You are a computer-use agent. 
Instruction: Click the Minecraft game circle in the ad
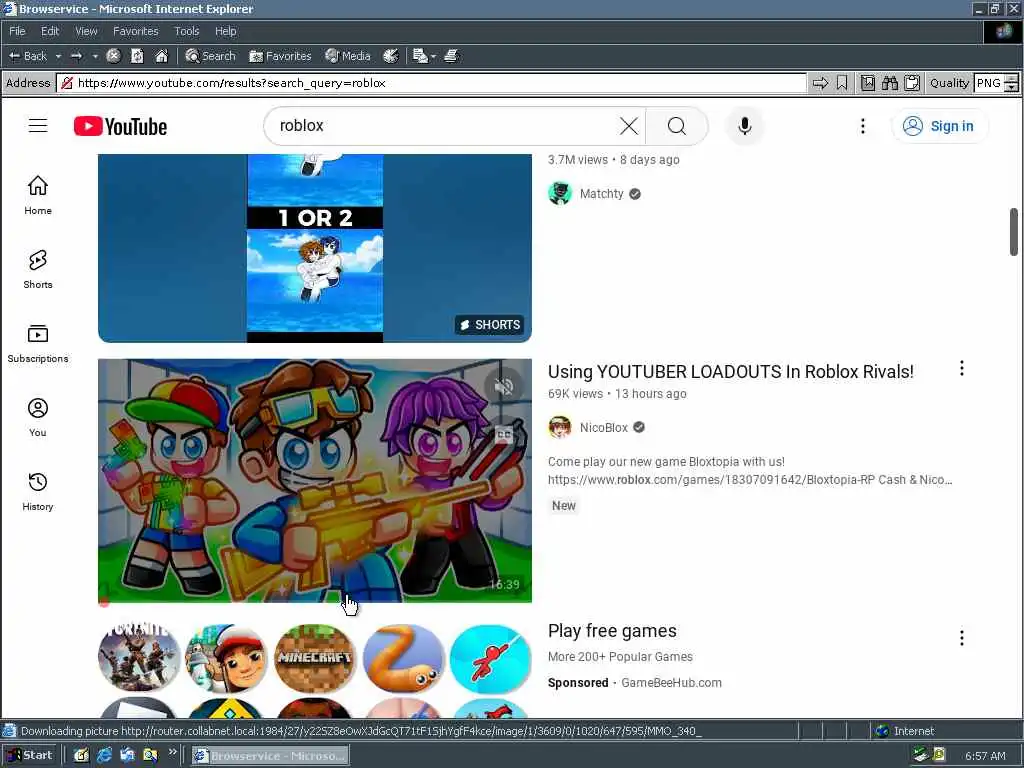pyautogui.click(x=315, y=658)
